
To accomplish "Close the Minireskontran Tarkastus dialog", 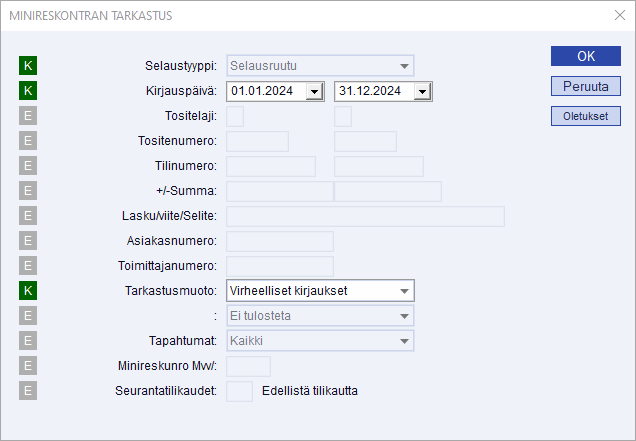I will click(618, 15).
